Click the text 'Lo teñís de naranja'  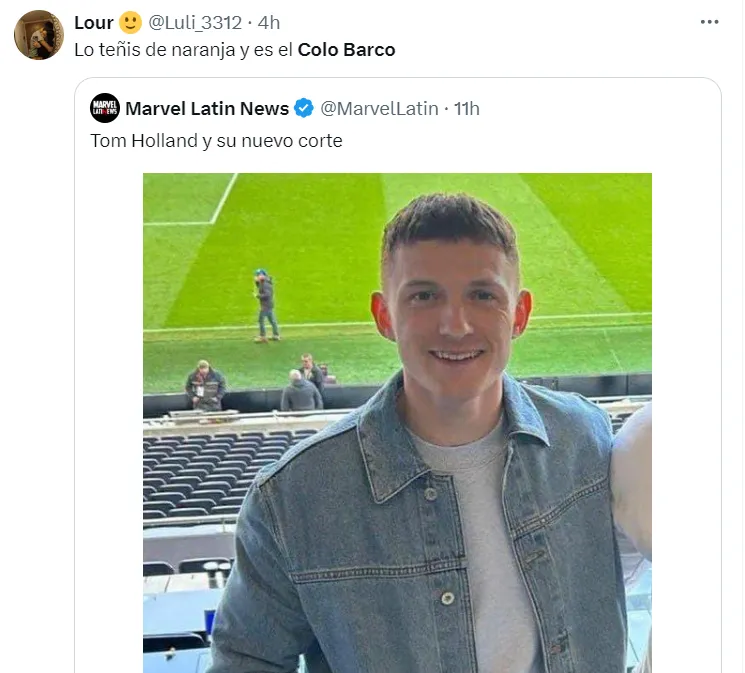pos(148,49)
